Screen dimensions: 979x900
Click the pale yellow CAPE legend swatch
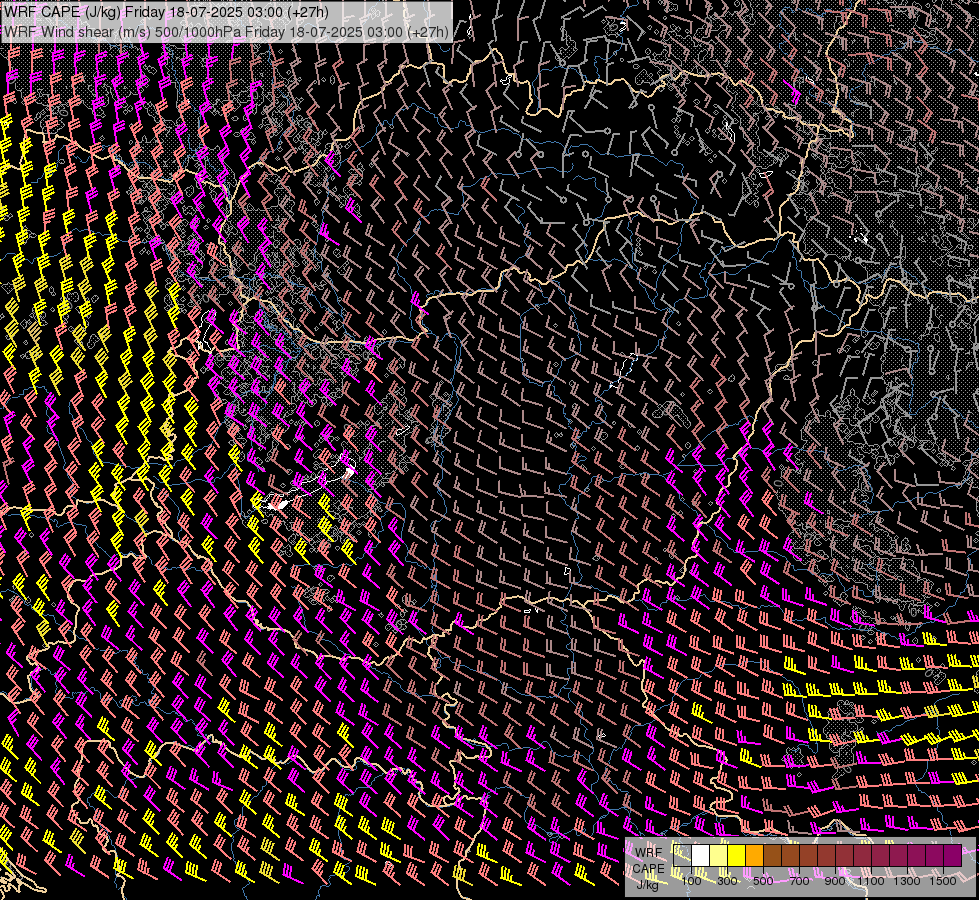719,856
